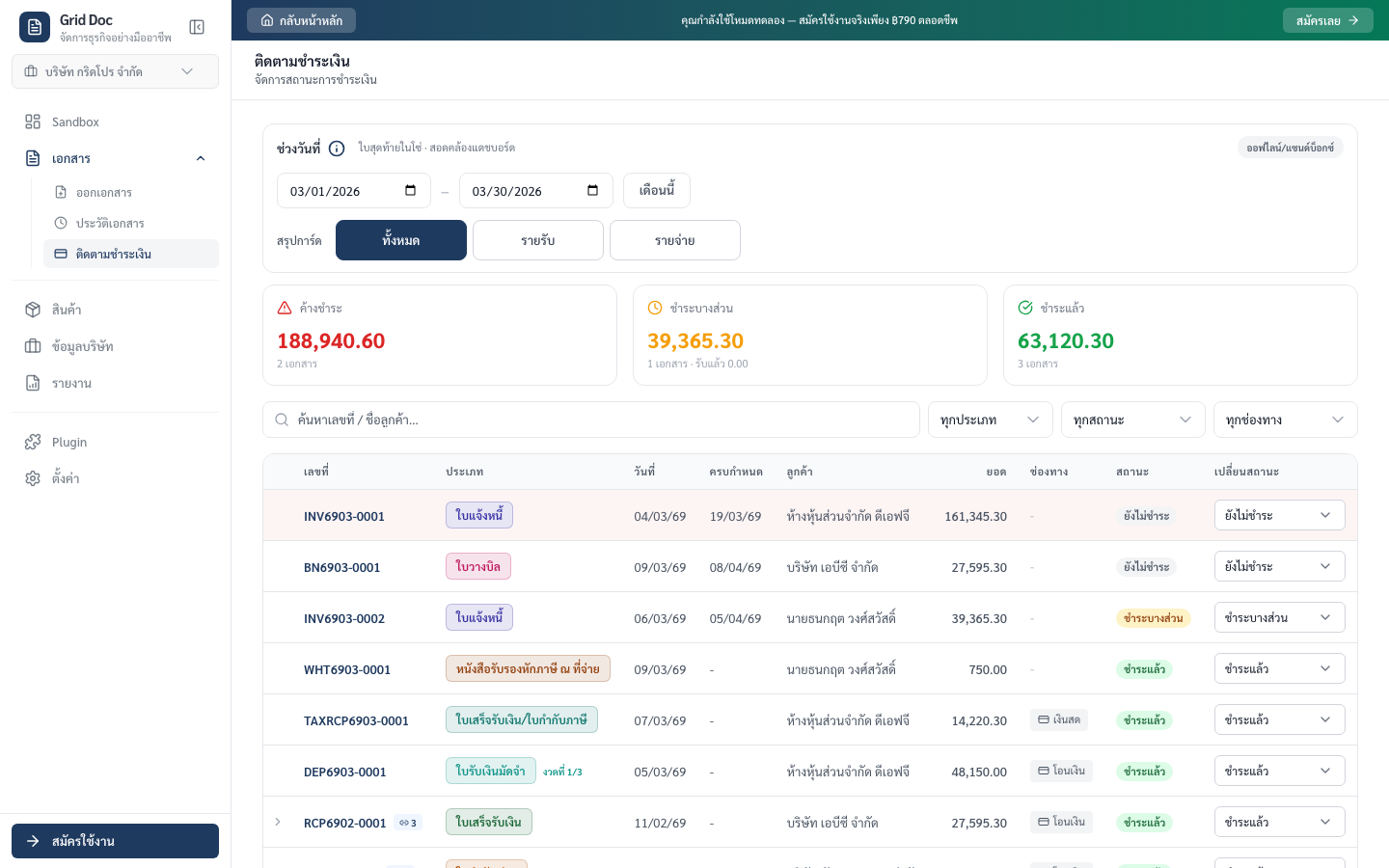Open ตั้งค่า settings in sidebar
The width and height of the screenshot is (1389, 868).
[66, 478]
